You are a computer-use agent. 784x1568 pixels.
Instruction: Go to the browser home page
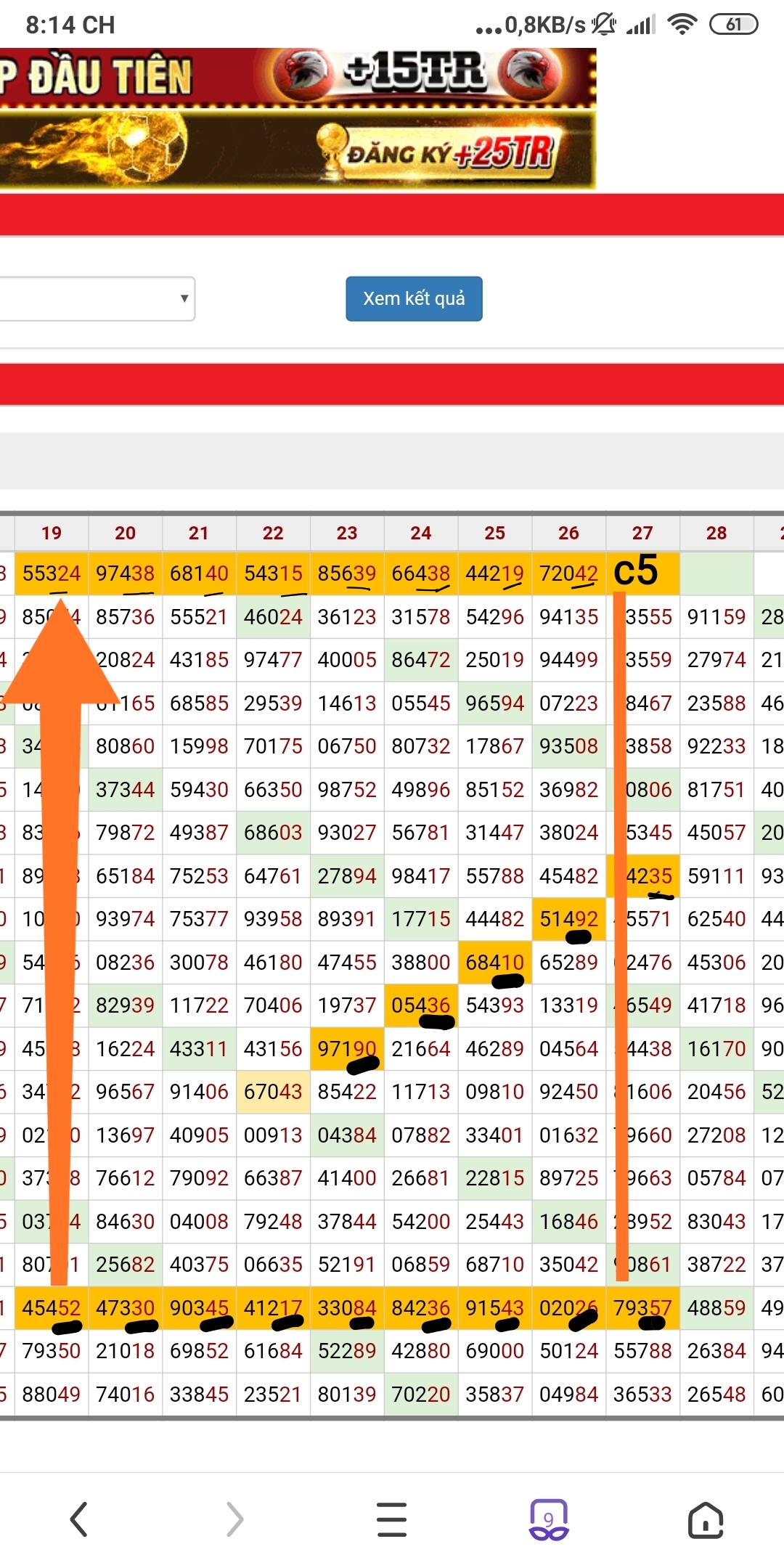tap(705, 1519)
